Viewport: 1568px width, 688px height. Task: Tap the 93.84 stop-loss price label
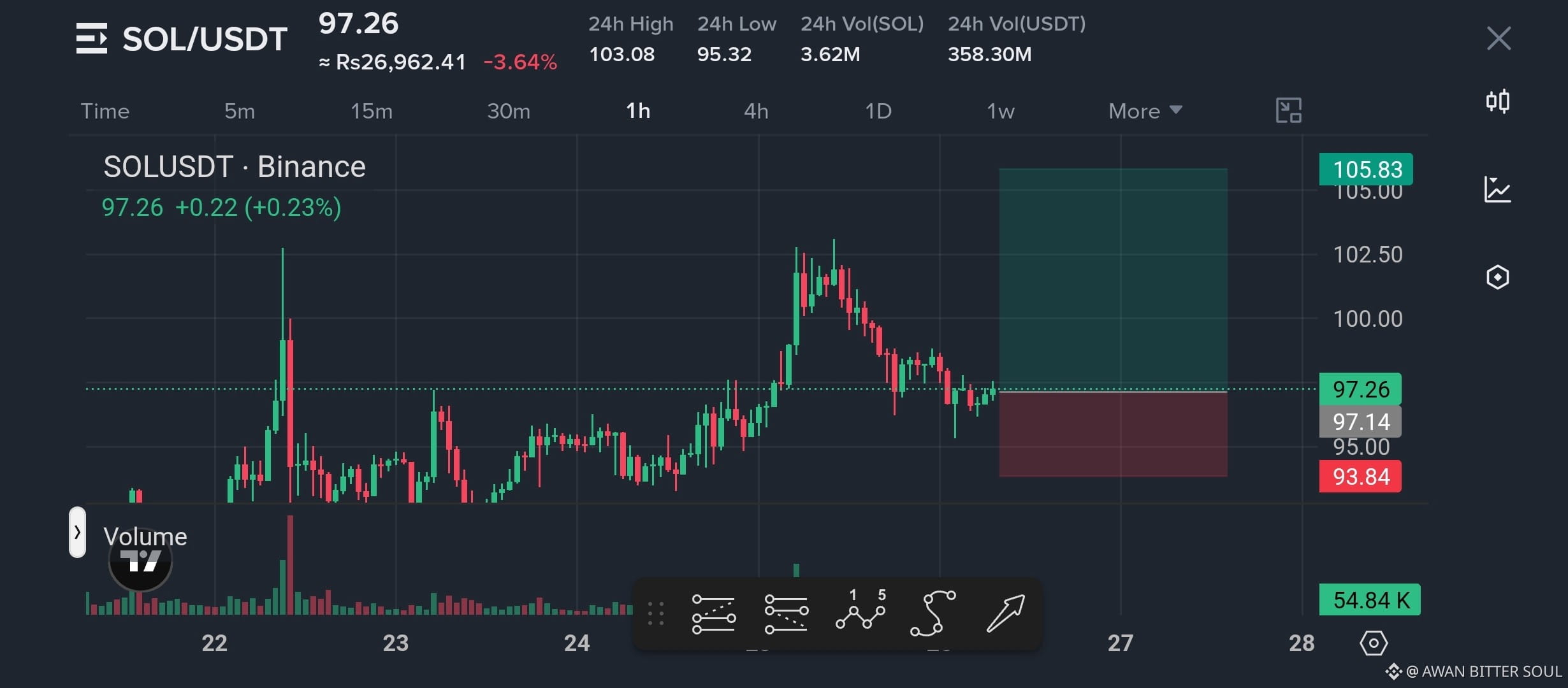(1360, 477)
